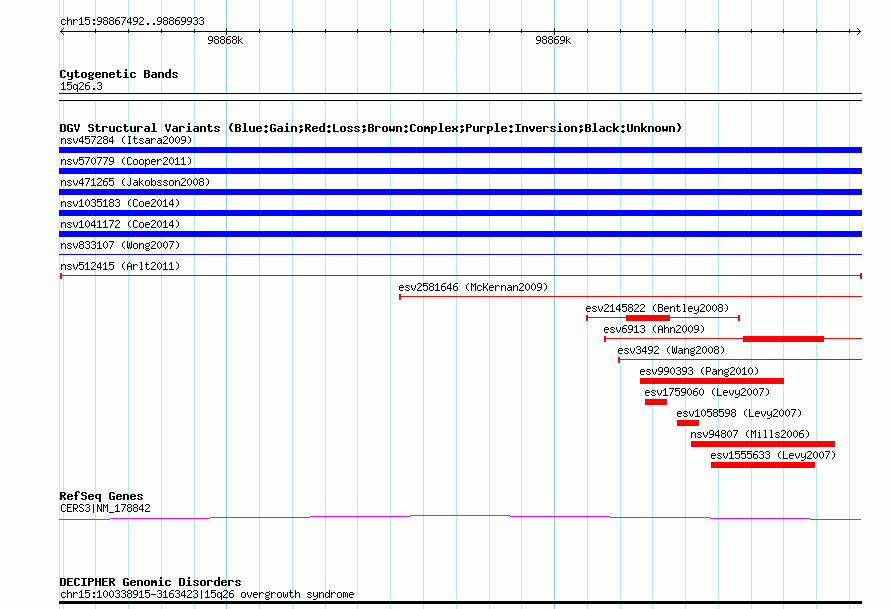Viewport: 890px width, 609px height.
Task: Click the 98869k ruler position marker
Action: (x=552, y=41)
